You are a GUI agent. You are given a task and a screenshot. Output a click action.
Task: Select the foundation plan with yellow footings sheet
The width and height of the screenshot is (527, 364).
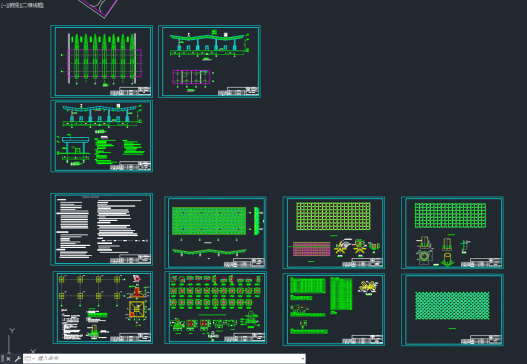[103, 308]
